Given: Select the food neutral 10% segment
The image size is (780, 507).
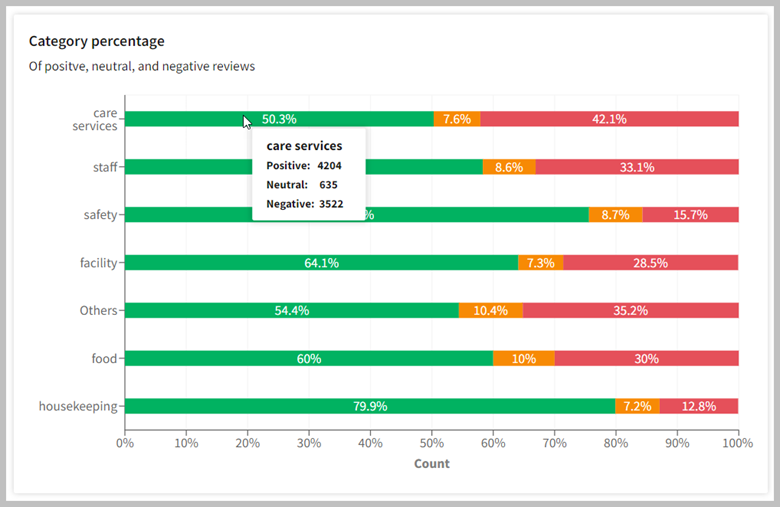Looking at the screenshot, I should coord(523,358).
